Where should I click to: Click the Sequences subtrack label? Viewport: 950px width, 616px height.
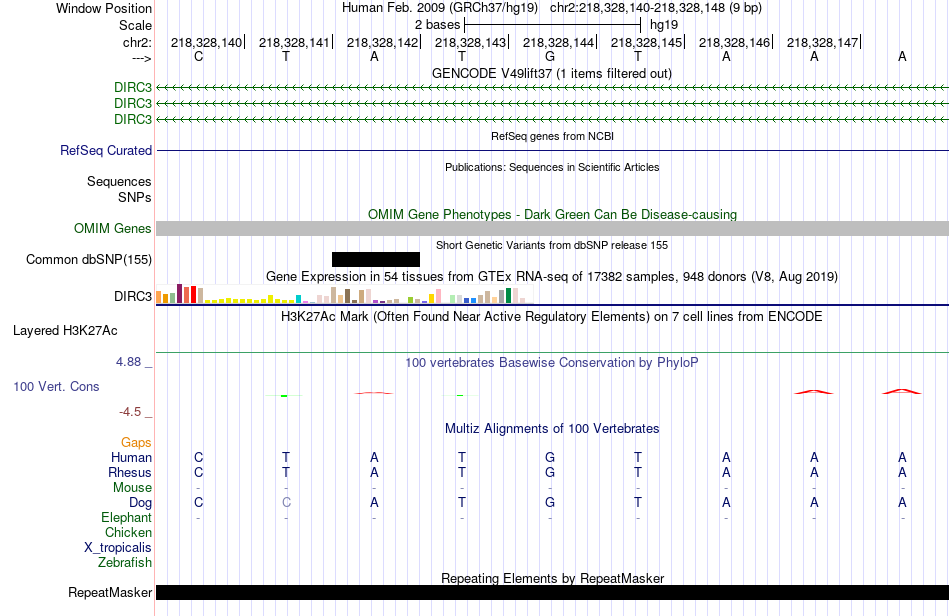point(119,181)
